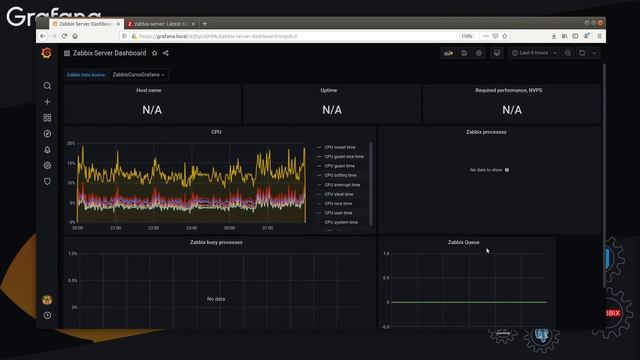640x360 pixels.
Task: Open the Server Admin shield icon
Action: point(47,181)
